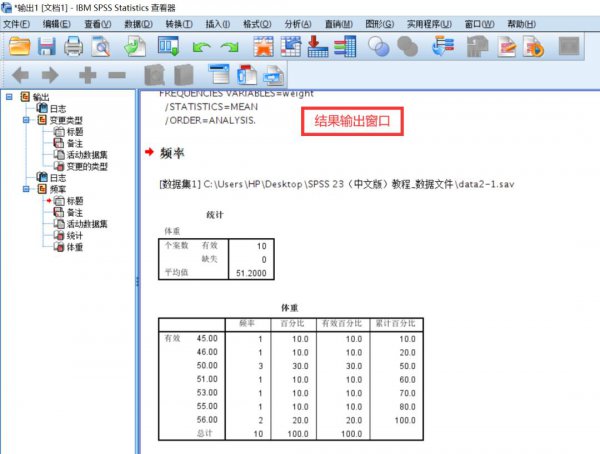
Task: Open Print Preview magnifier icon
Action: 101,46
